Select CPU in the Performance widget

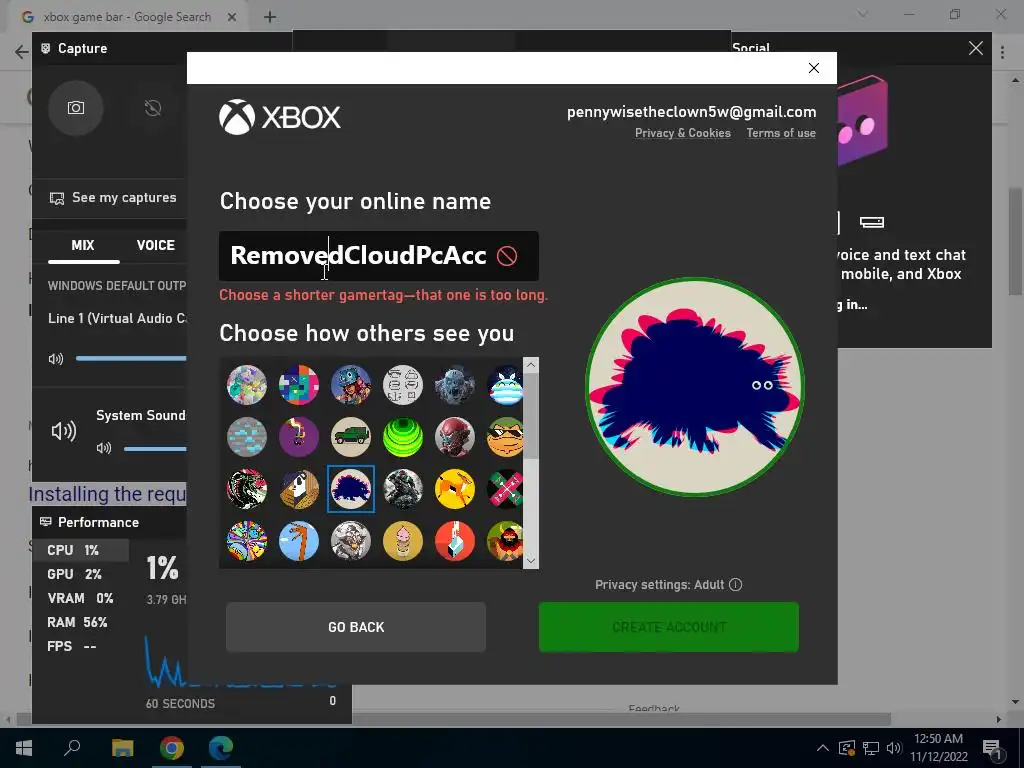click(80, 551)
